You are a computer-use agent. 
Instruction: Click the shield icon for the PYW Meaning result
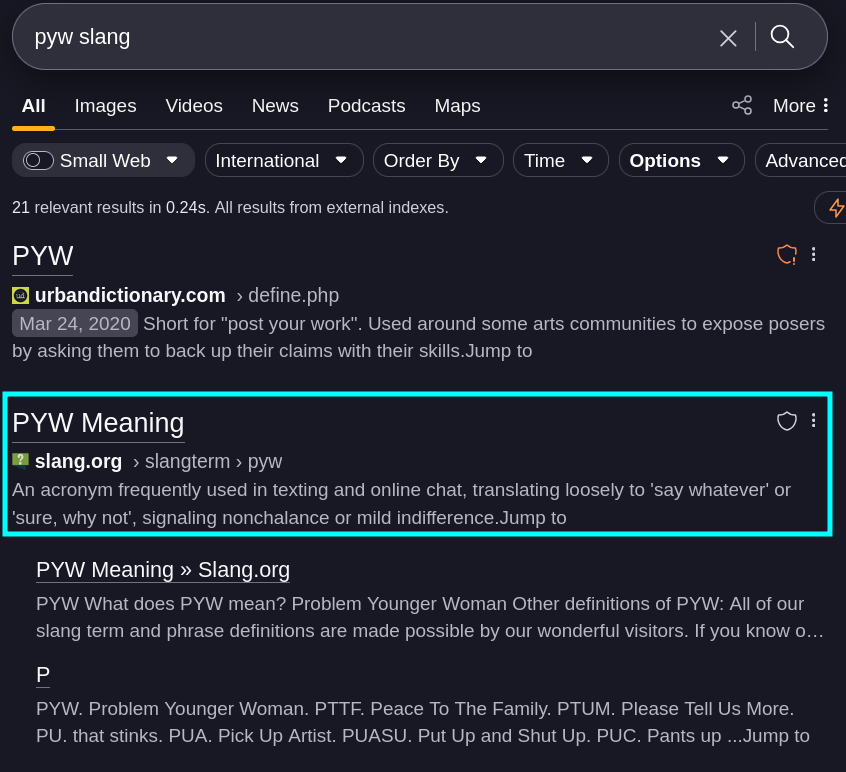(787, 421)
